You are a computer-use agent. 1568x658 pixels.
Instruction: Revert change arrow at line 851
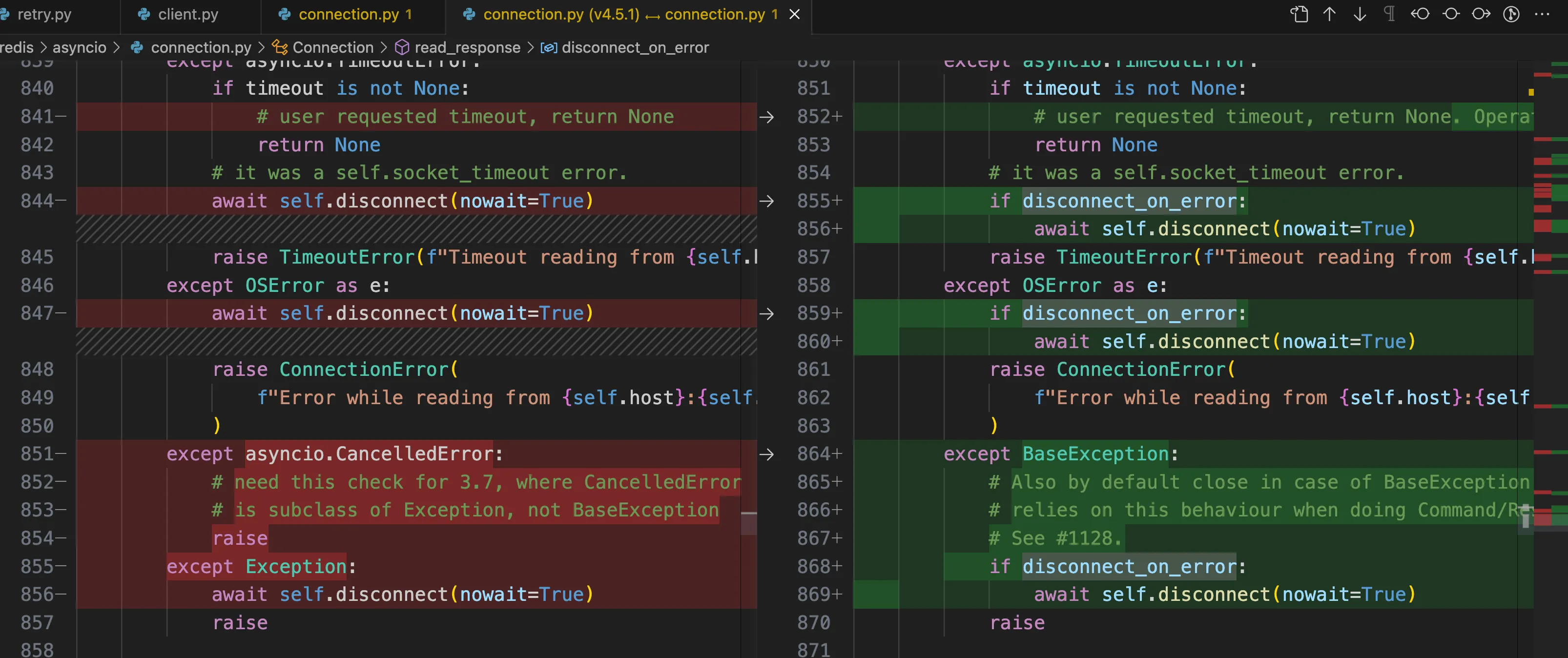pos(766,454)
